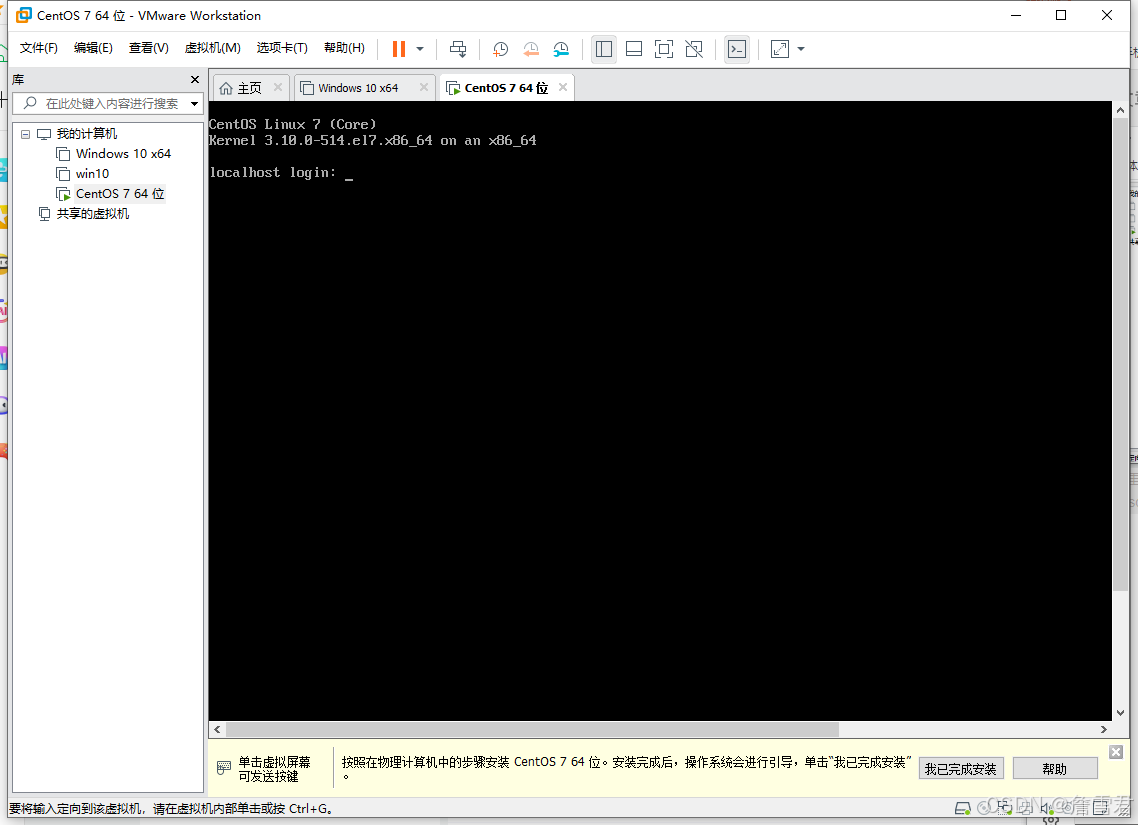Select the CentOS 7 64 位 tab
1138x825 pixels.
(x=506, y=88)
